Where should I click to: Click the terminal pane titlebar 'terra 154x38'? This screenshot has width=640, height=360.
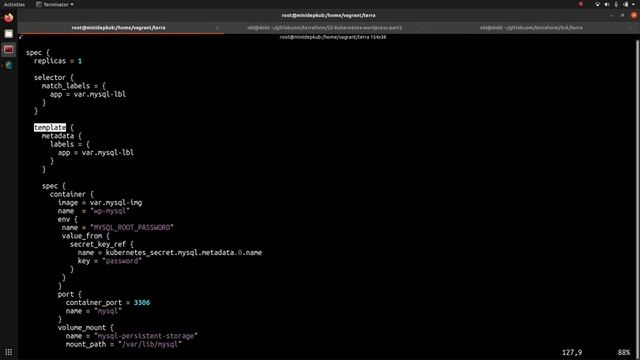point(333,37)
